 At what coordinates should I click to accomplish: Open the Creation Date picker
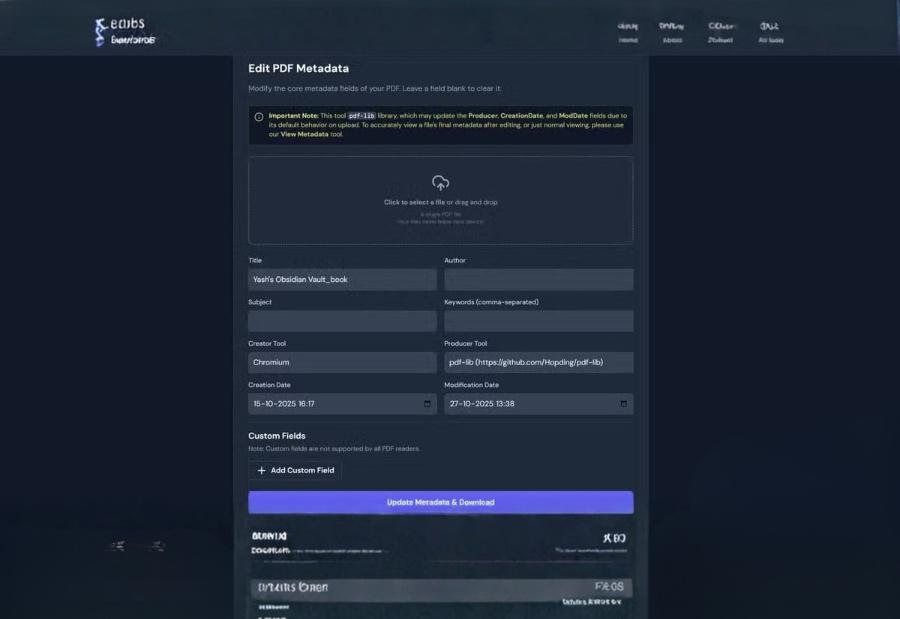pos(341,403)
